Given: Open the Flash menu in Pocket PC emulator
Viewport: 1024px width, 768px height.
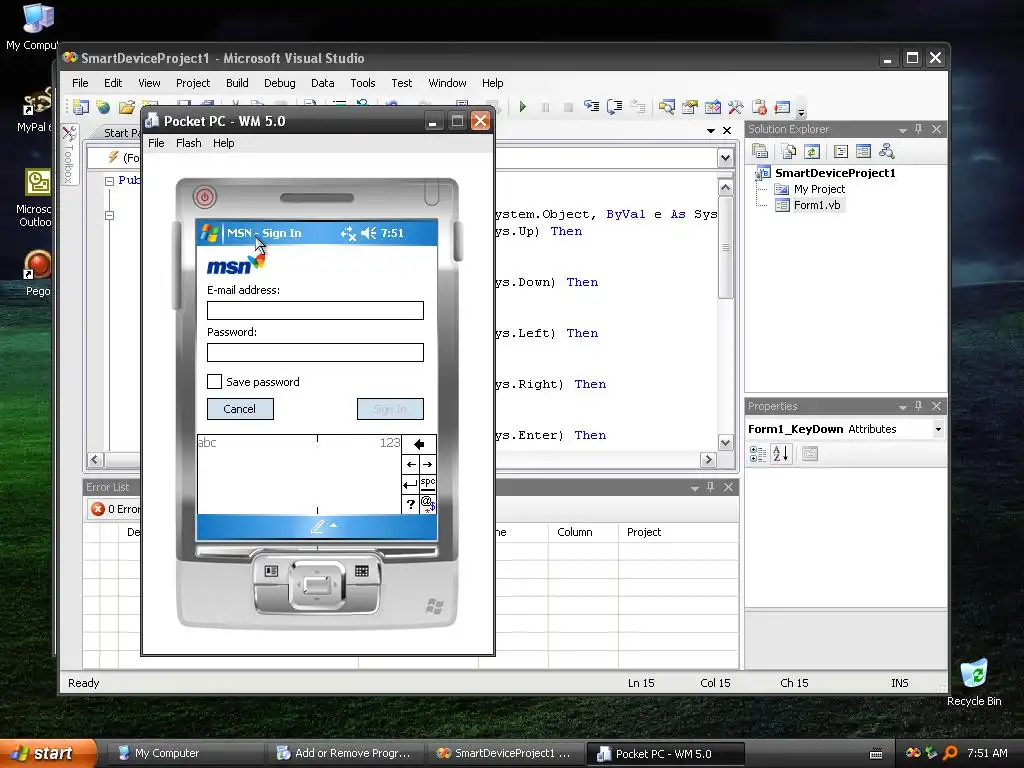Looking at the screenshot, I should [189, 143].
